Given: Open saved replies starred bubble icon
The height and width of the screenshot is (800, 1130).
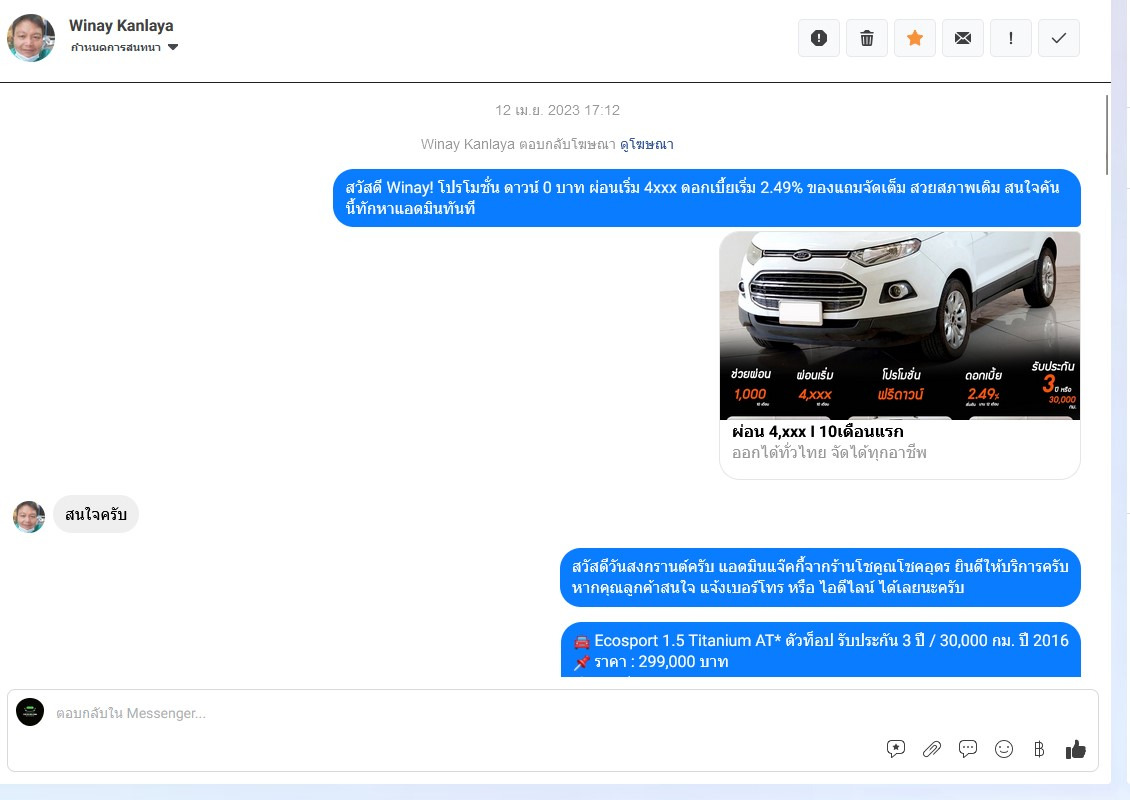Looking at the screenshot, I should click(x=896, y=749).
